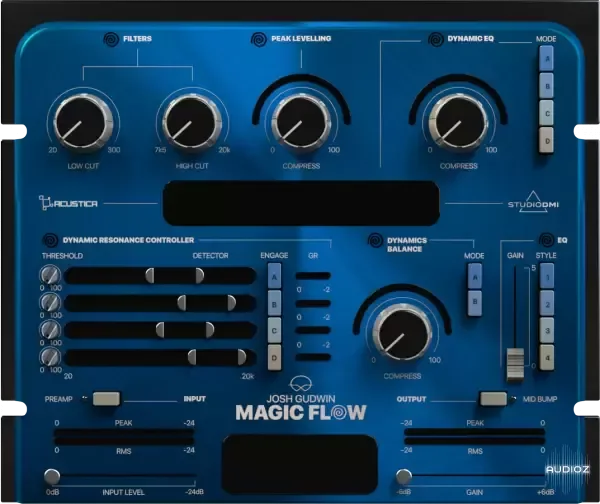The height and width of the screenshot is (504, 600).
Task: Click band C threshold knob
Action: point(51,329)
